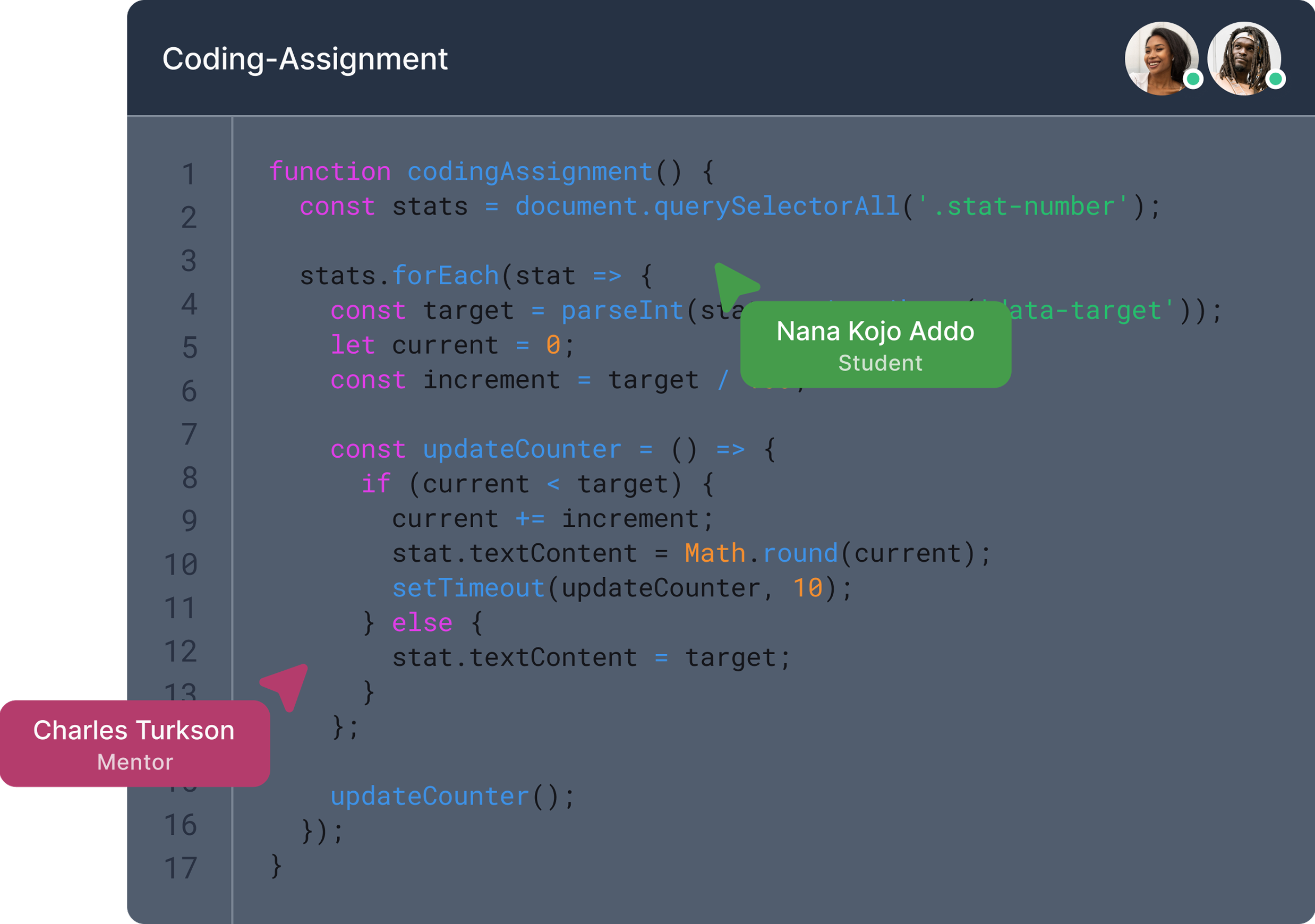Click the green online status dot on right avatar
Viewport: 1315px width, 924px height.
pos(1276,81)
